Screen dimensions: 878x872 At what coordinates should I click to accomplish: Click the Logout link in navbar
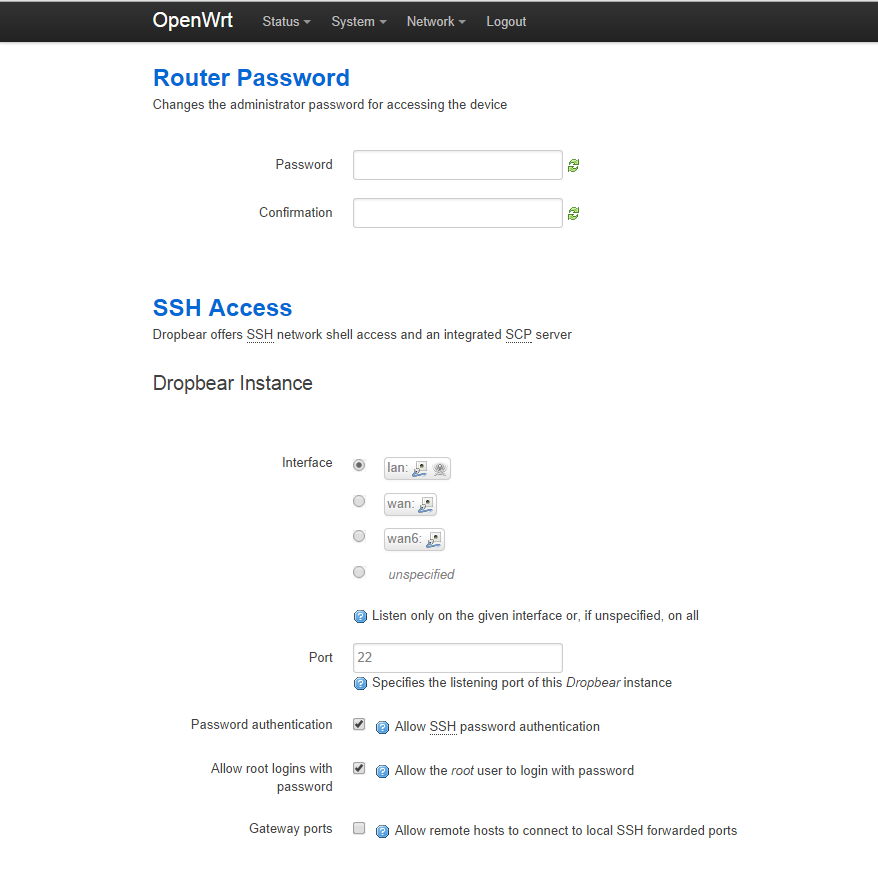tap(506, 22)
